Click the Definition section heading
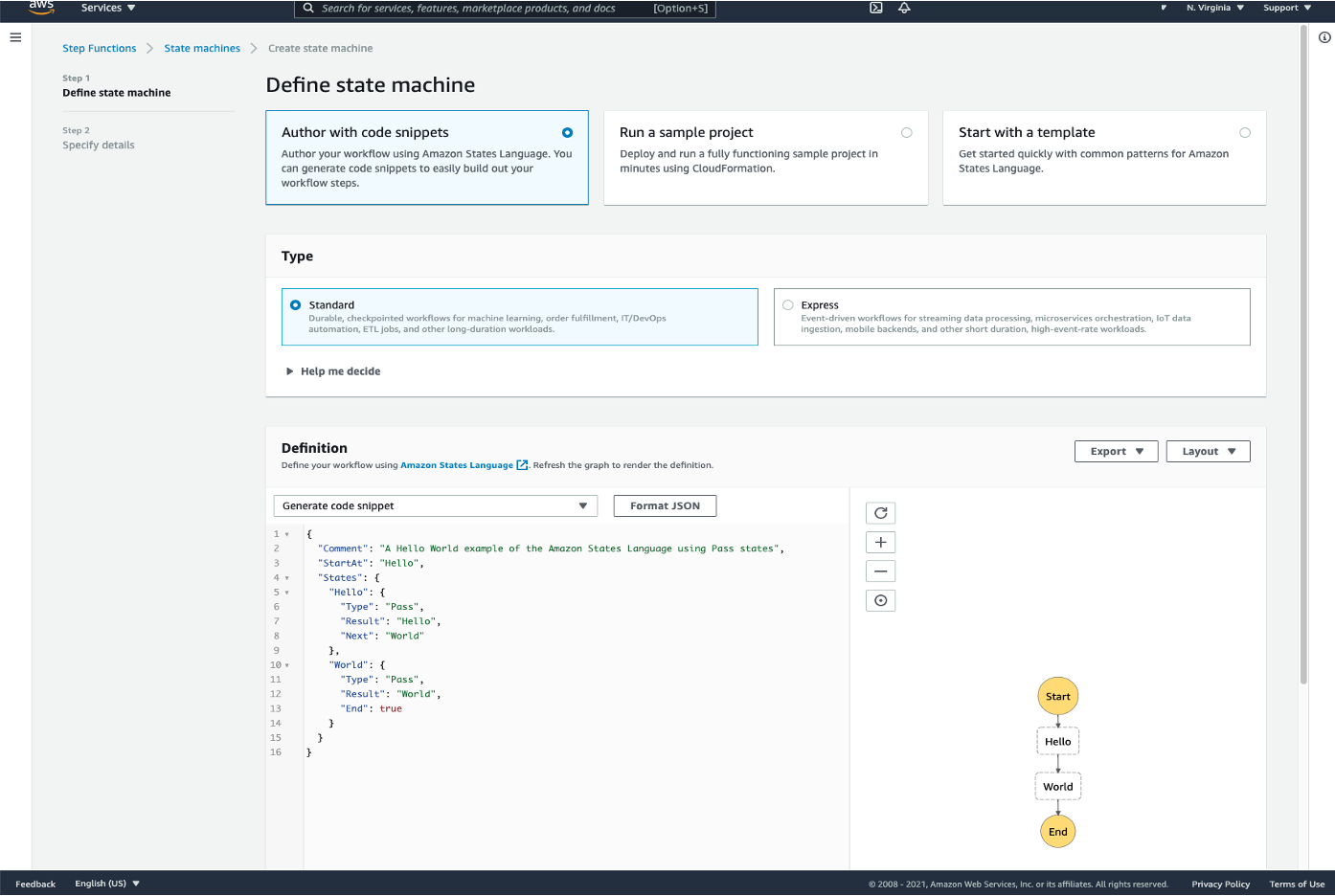The height and width of the screenshot is (896, 1335). click(314, 448)
